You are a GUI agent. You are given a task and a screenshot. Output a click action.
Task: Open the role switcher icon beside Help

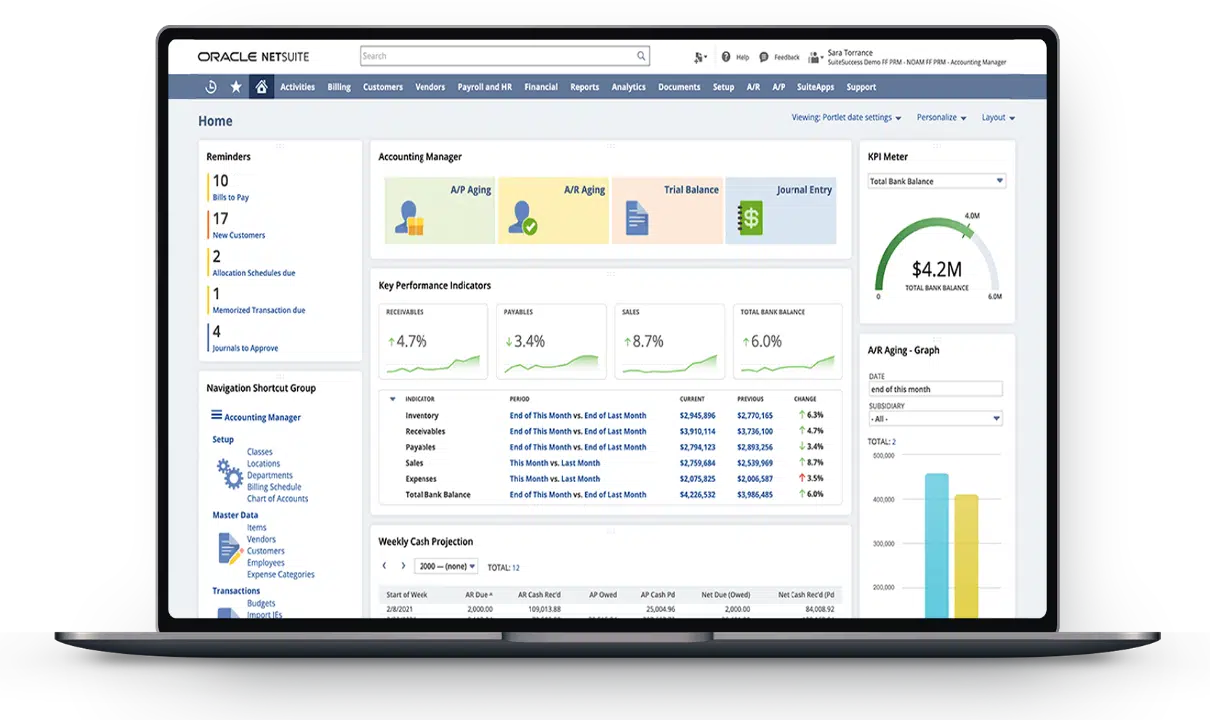click(x=700, y=57)
